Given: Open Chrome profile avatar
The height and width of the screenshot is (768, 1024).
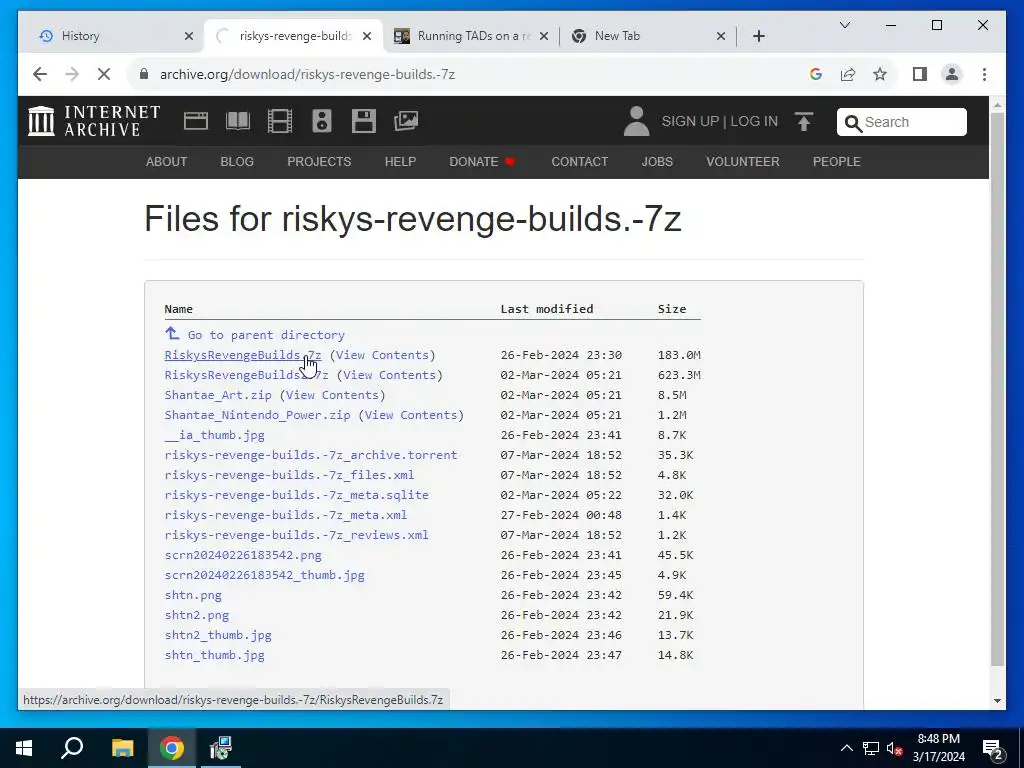Looking at the screenshot, I should tap(952, 74).
